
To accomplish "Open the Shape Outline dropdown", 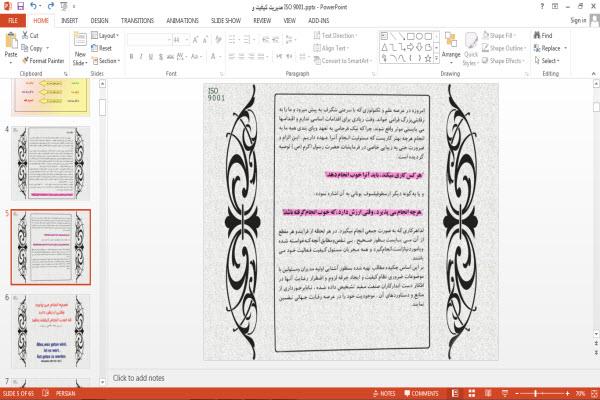I will [x=504, y=48].
